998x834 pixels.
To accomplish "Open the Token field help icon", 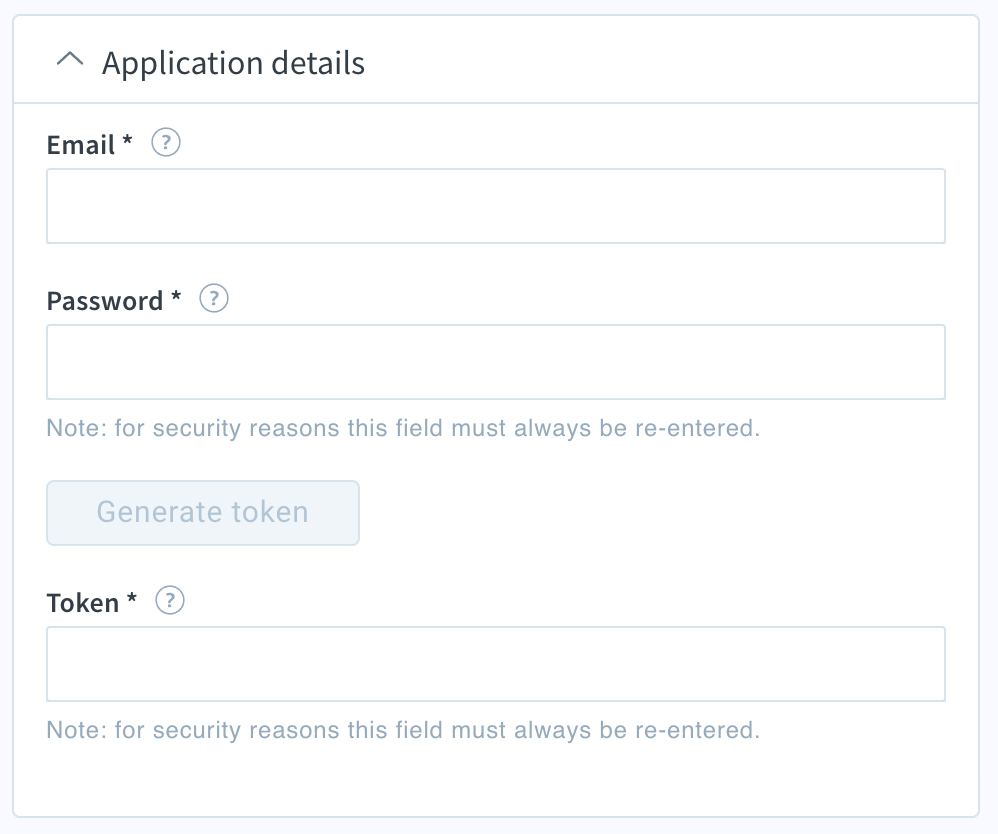I will 170,600.
